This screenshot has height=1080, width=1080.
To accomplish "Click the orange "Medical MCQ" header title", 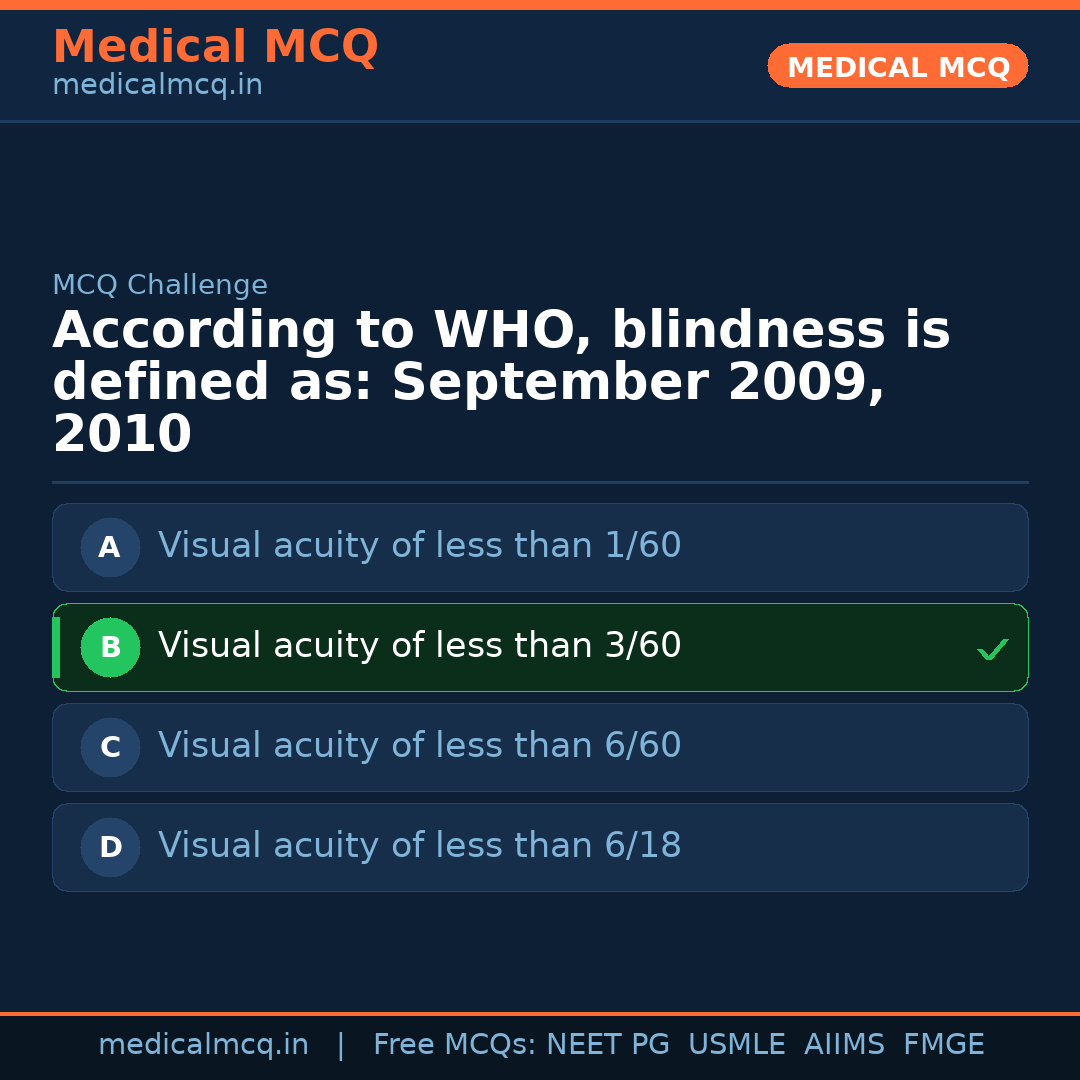I will [215, 47].
